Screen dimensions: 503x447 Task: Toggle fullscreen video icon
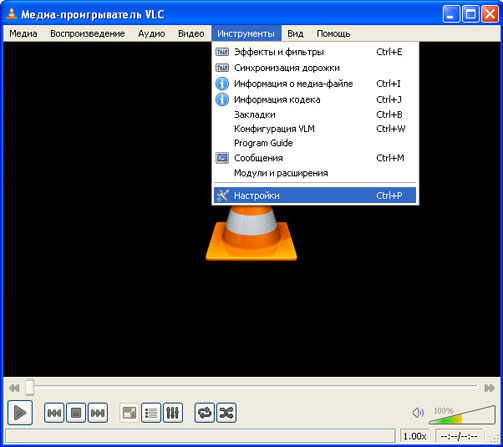(x=129, y=413)
